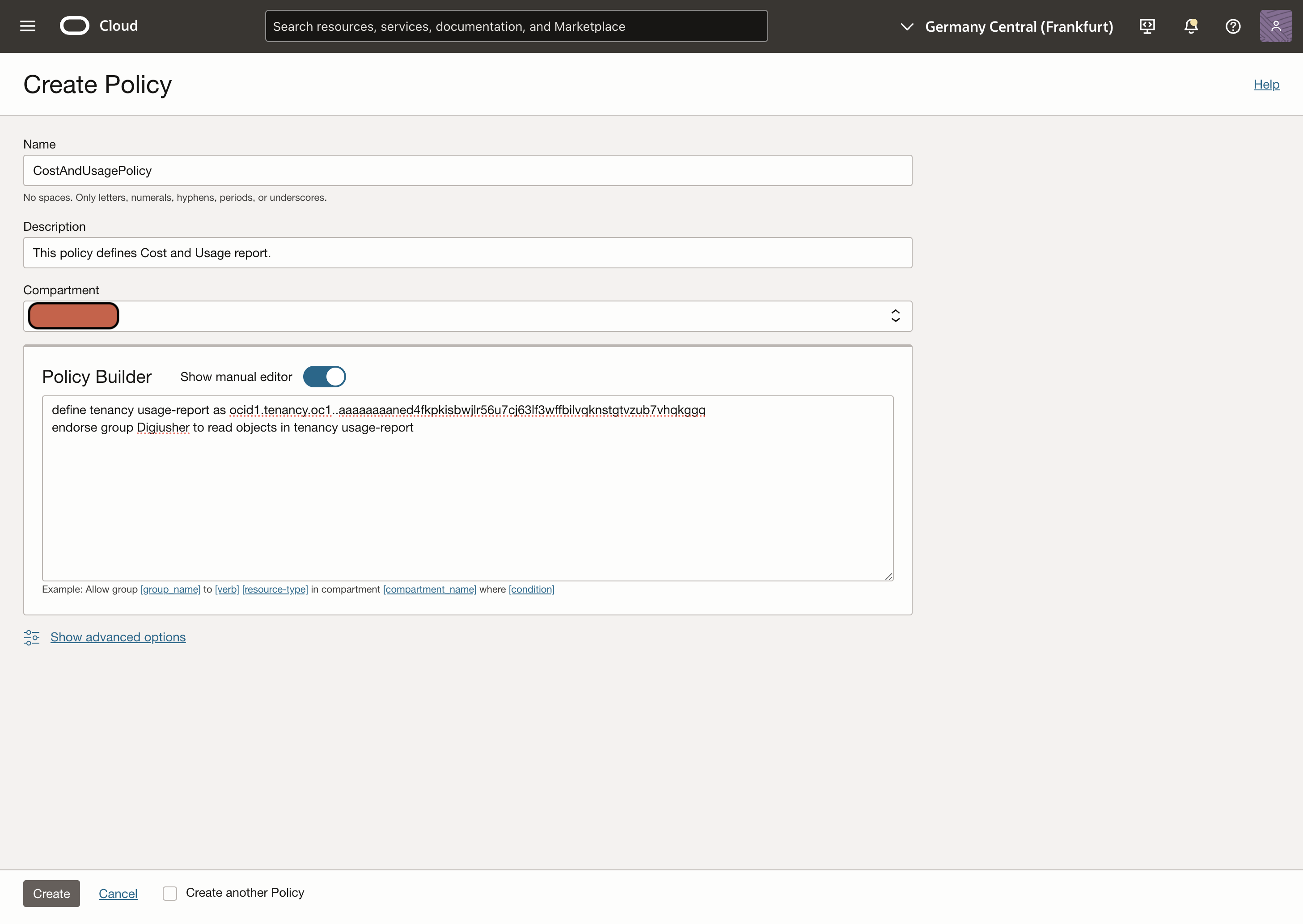Focus the search resources field
The image size is (1303, 924).
[516, 26]
